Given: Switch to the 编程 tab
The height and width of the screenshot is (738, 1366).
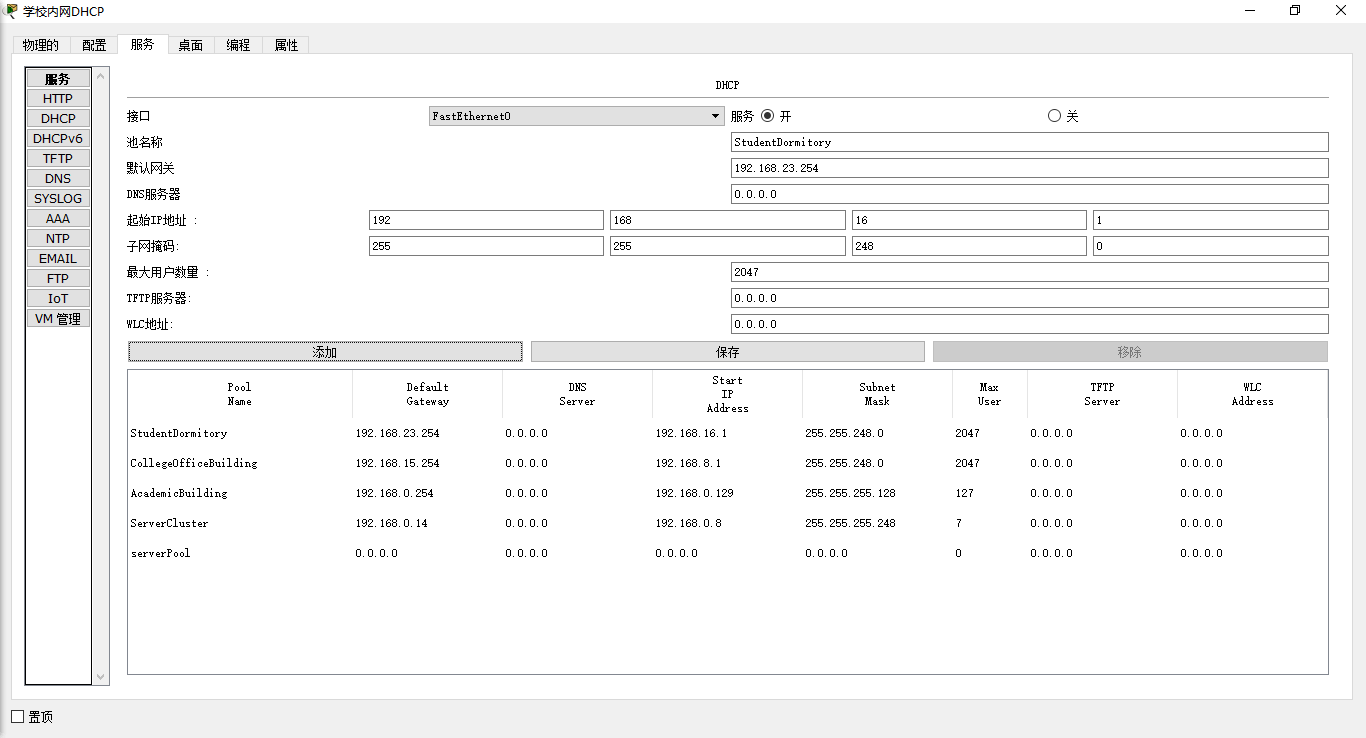Looking at the screenshot, I should click(x=238, y=45).
